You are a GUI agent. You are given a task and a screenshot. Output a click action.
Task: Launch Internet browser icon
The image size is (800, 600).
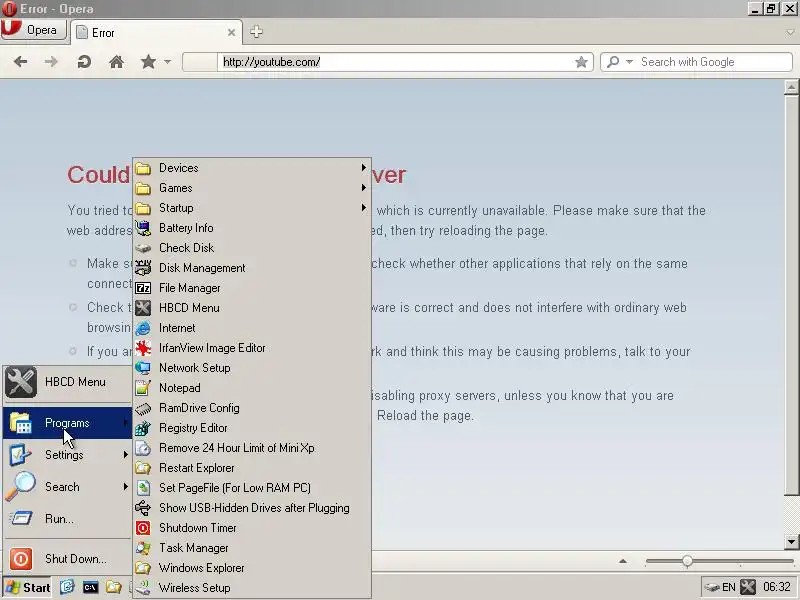[x=143, y=328]
